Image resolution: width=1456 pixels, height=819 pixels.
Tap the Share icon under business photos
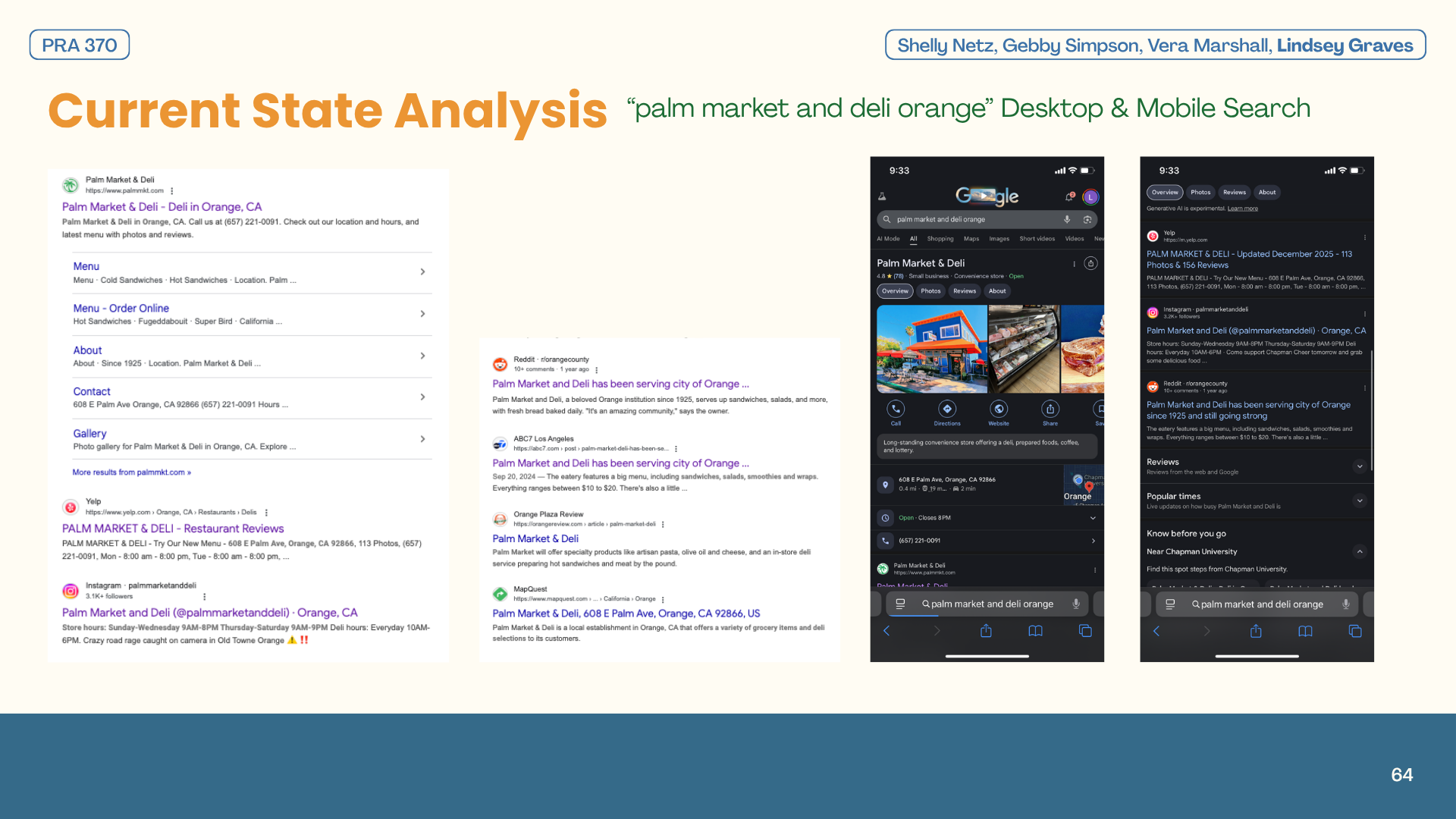(1050, 409)
